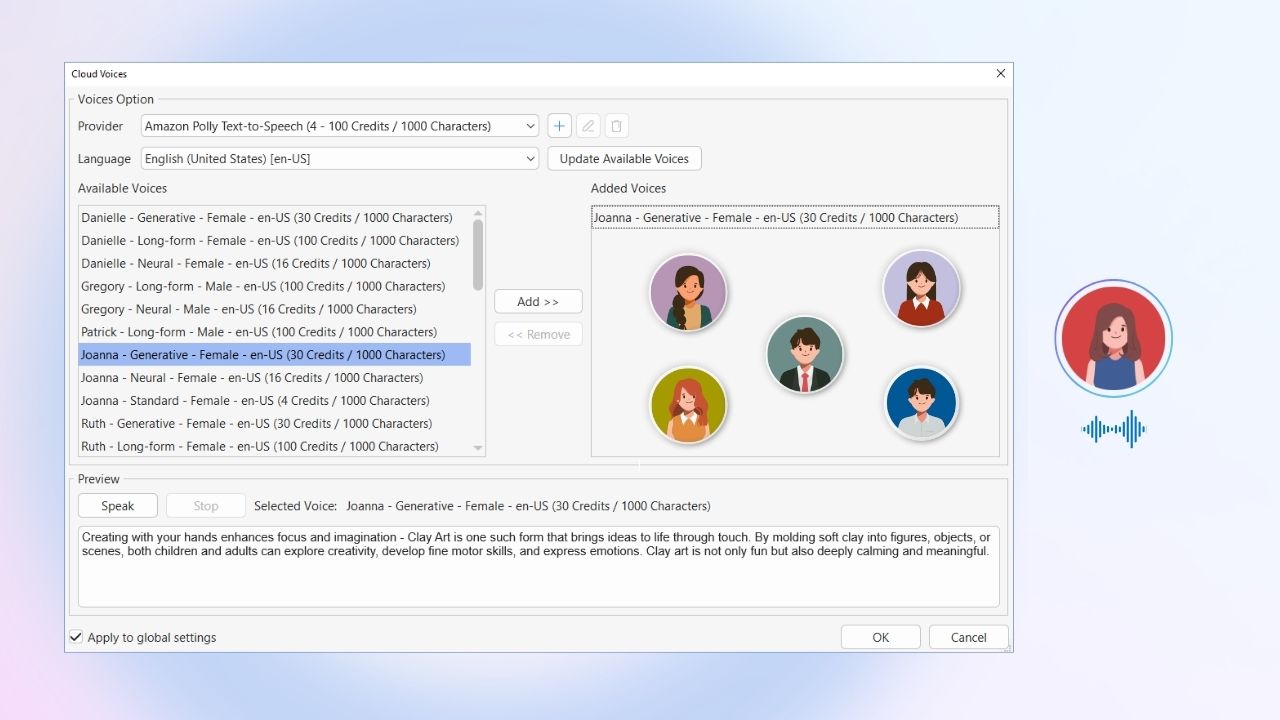The image size is (1280, 720).
Task: Click the add provider plus icon
Action: [x=559, y=126]
